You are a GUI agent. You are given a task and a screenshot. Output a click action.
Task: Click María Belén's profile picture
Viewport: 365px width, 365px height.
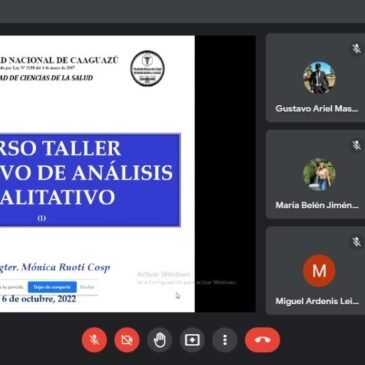tap(319, 174)
